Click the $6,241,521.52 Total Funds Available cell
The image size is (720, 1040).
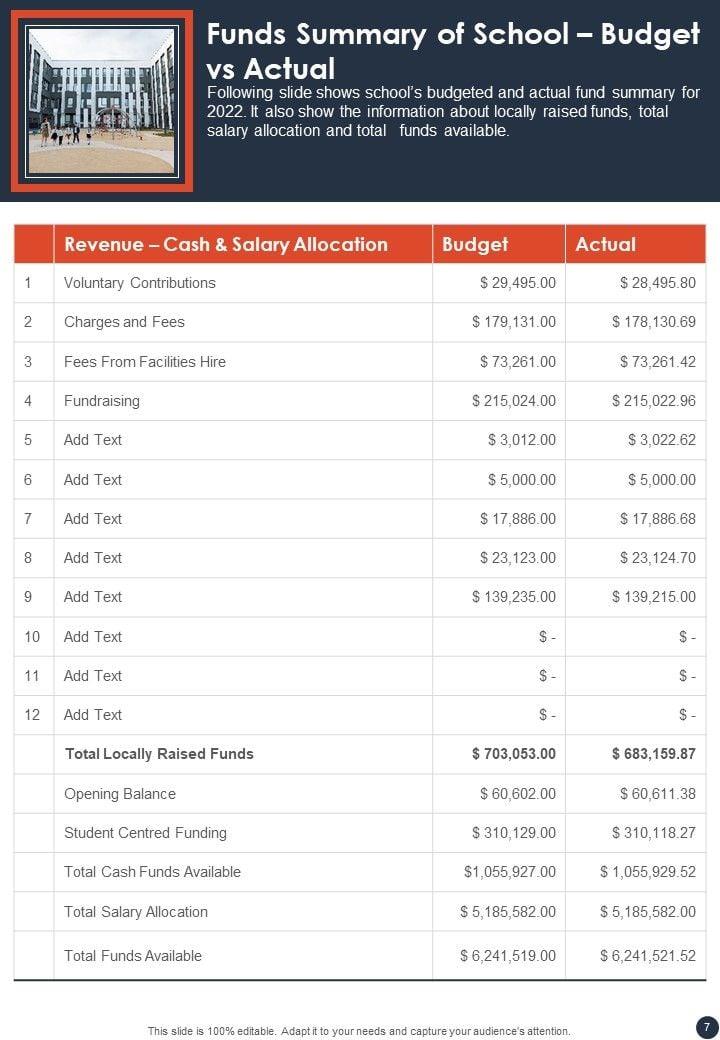(x=647, y=956)
